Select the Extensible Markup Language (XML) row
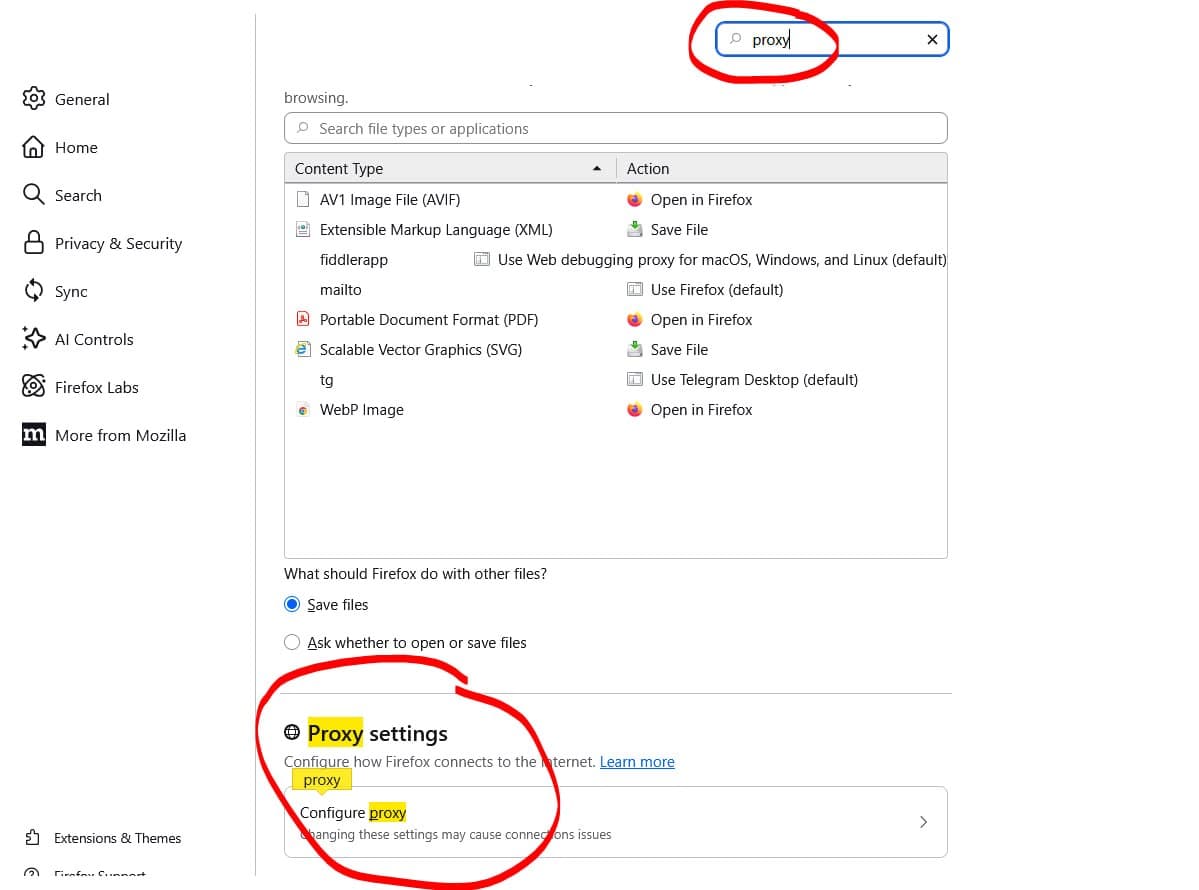Image resolution: width=1199 pixels, height=890 pixels. (x=616, y=229)
